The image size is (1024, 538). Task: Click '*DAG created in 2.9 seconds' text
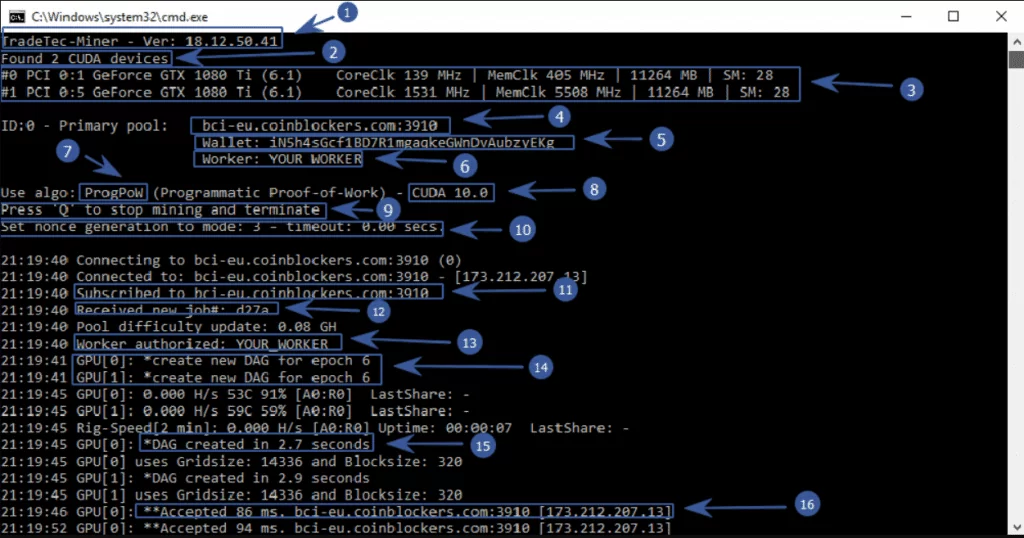pos(257,478)
